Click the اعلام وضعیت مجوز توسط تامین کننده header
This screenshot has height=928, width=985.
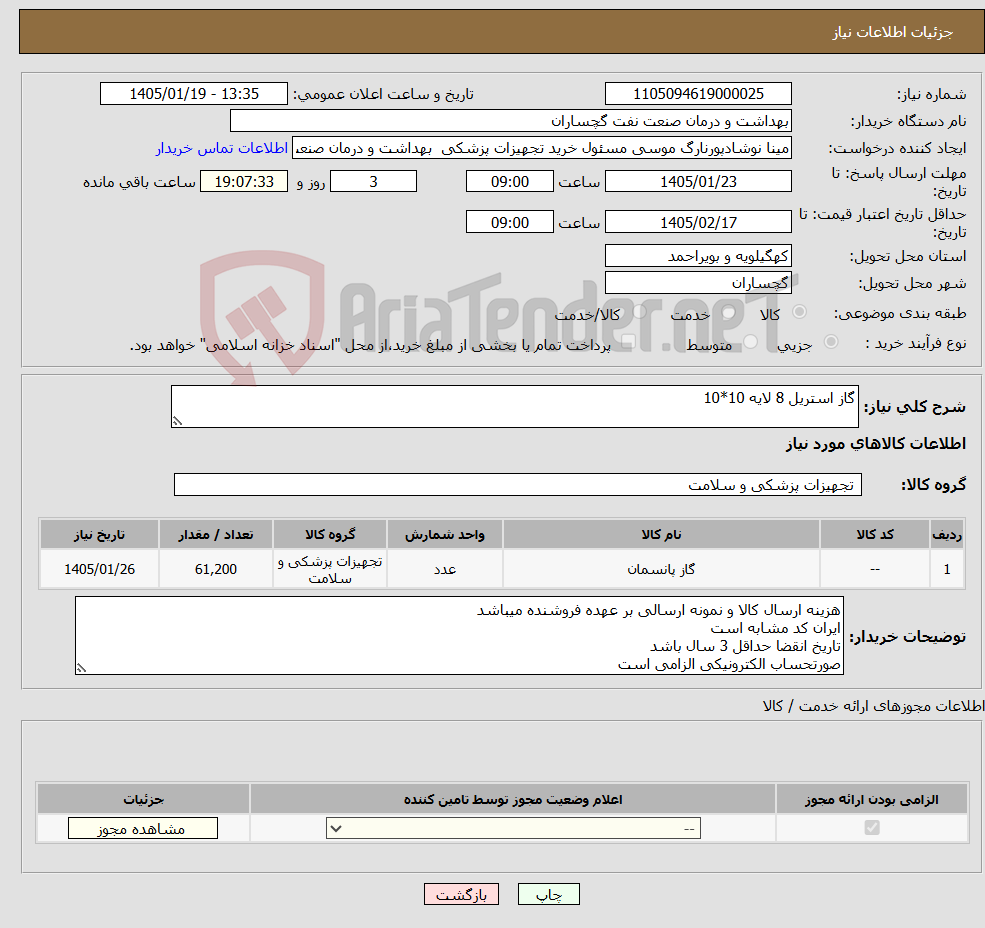pos(513,799)
